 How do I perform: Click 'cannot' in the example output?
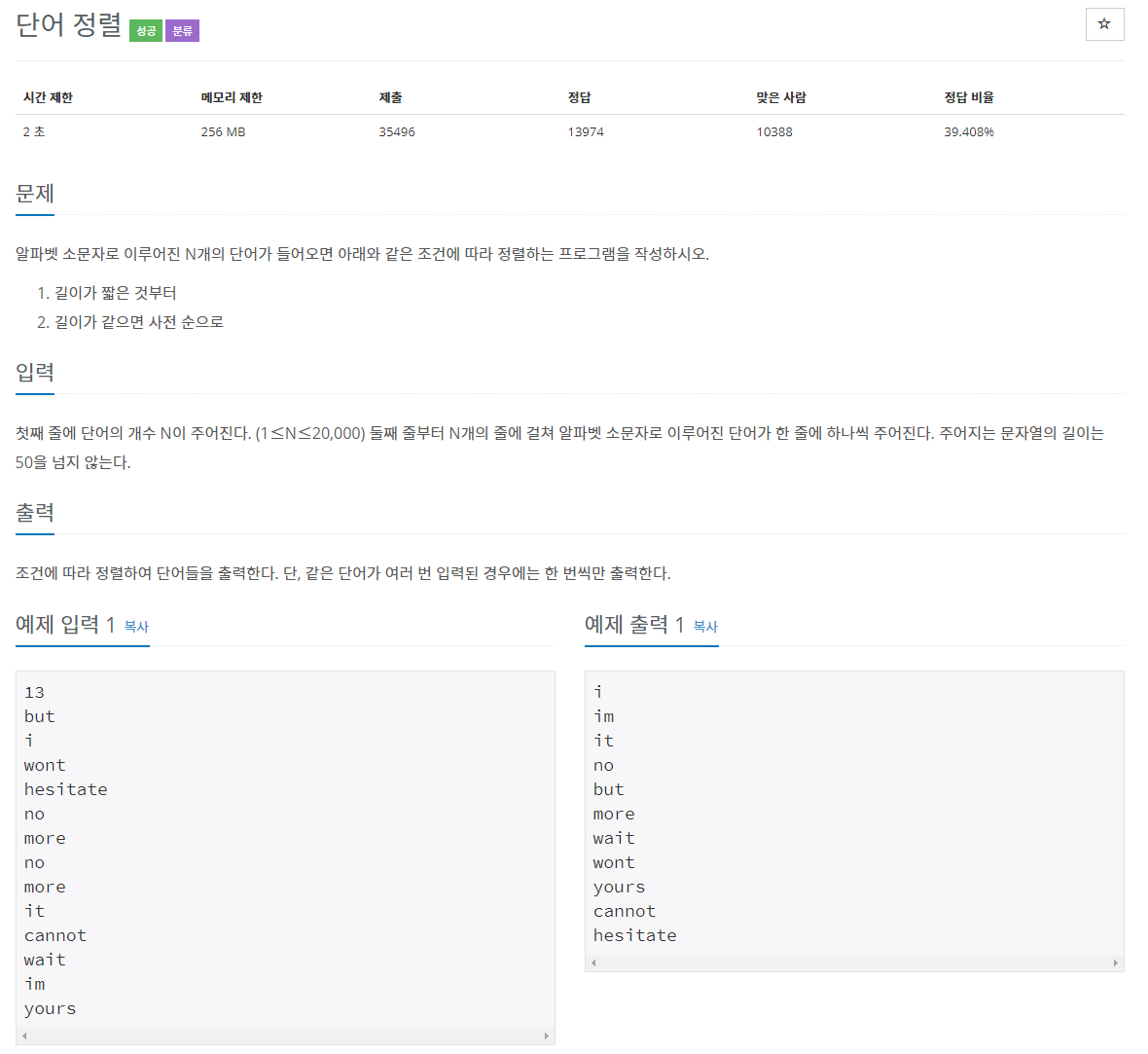click(x=625, y=911)
